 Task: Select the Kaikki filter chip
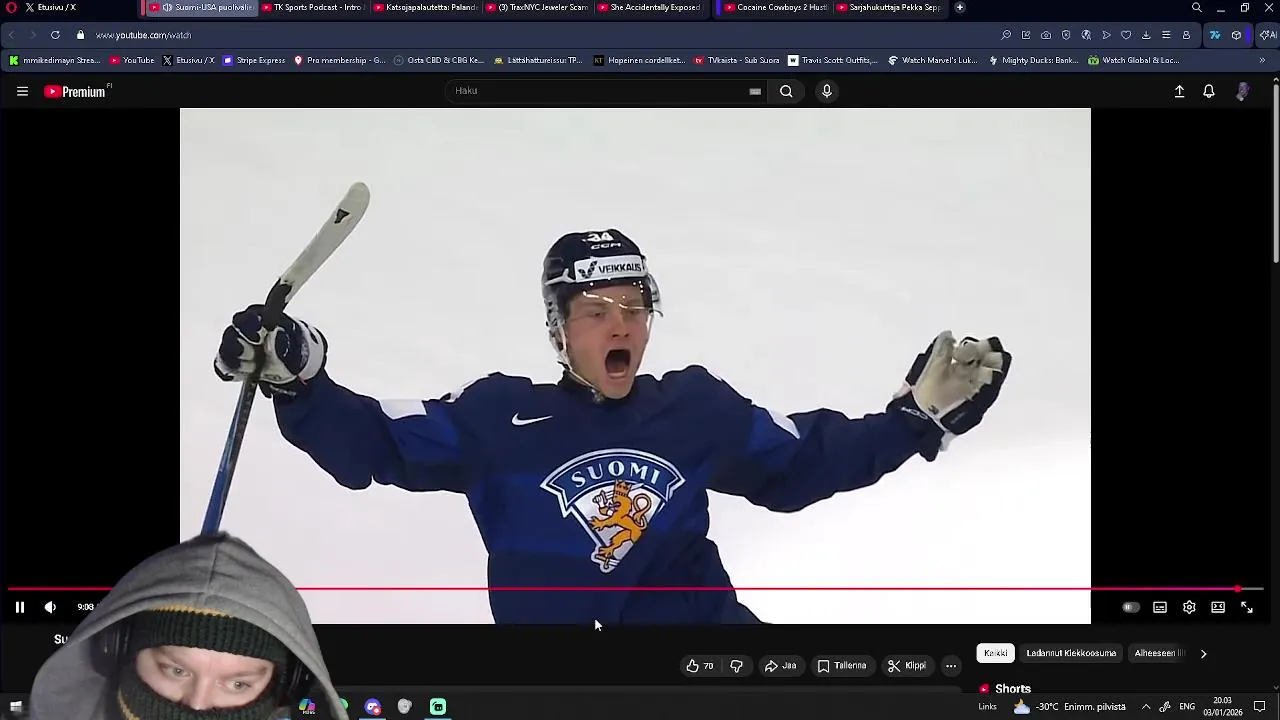pyautogui.click(x=995, y=653)
